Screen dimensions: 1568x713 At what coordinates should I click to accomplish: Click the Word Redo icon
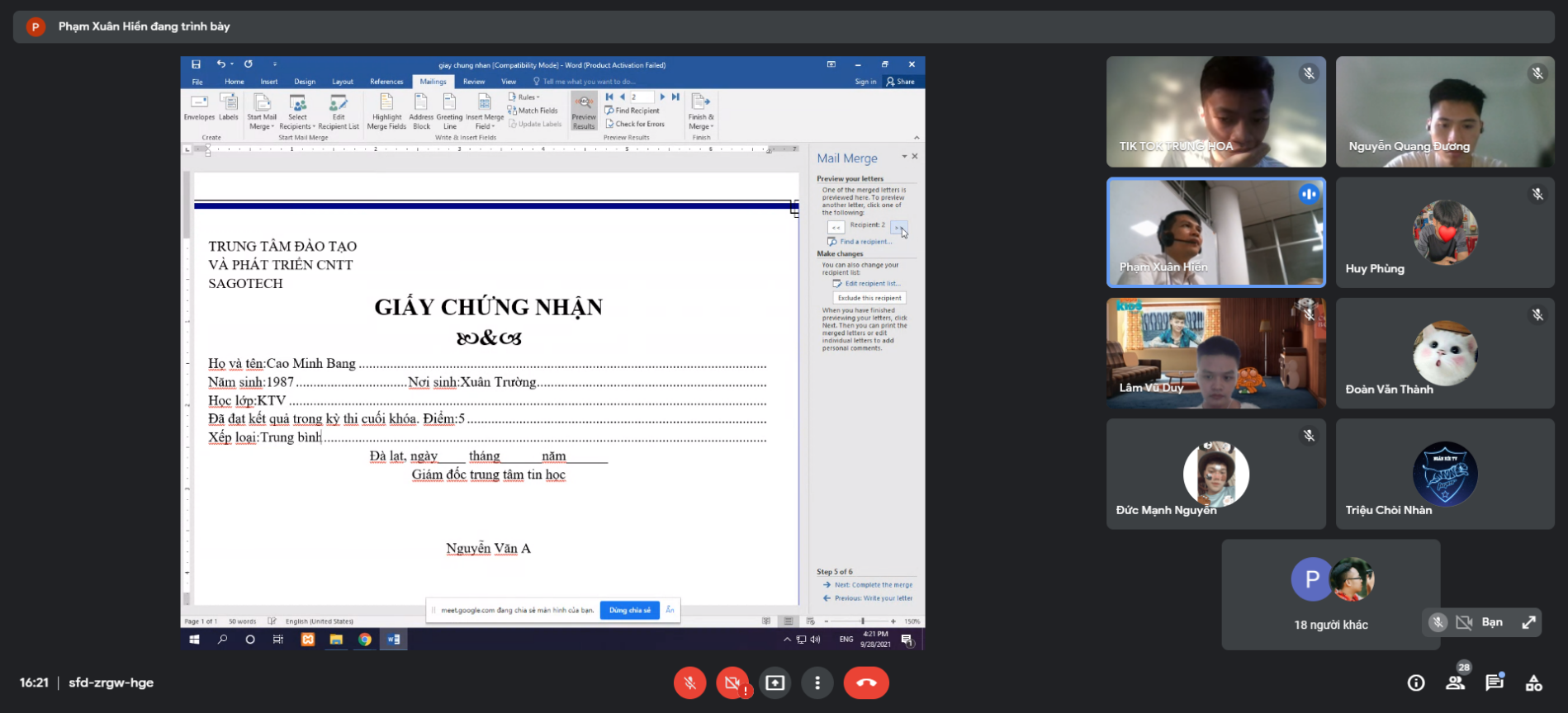248,64
